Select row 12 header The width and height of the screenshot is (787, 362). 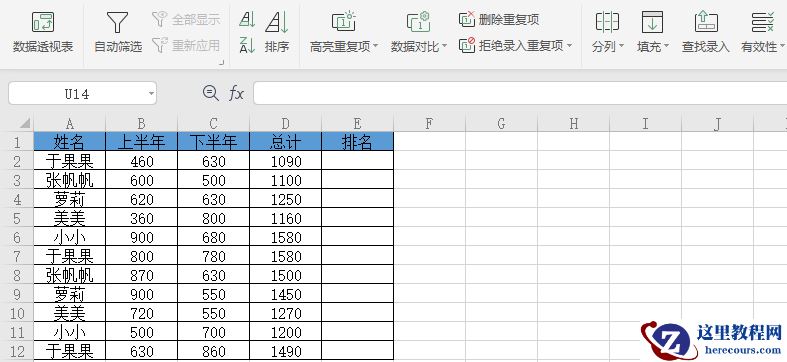click(17, 351)
